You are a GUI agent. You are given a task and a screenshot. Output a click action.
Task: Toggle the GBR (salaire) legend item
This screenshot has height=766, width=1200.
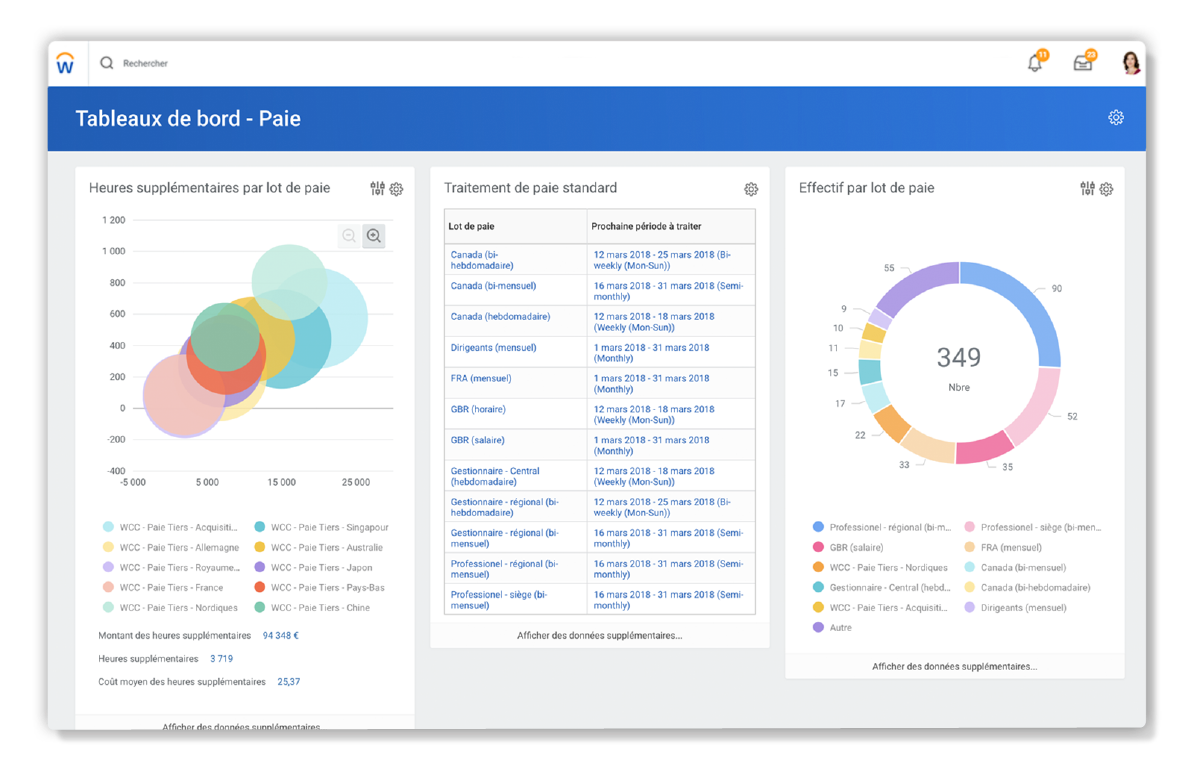856,547
